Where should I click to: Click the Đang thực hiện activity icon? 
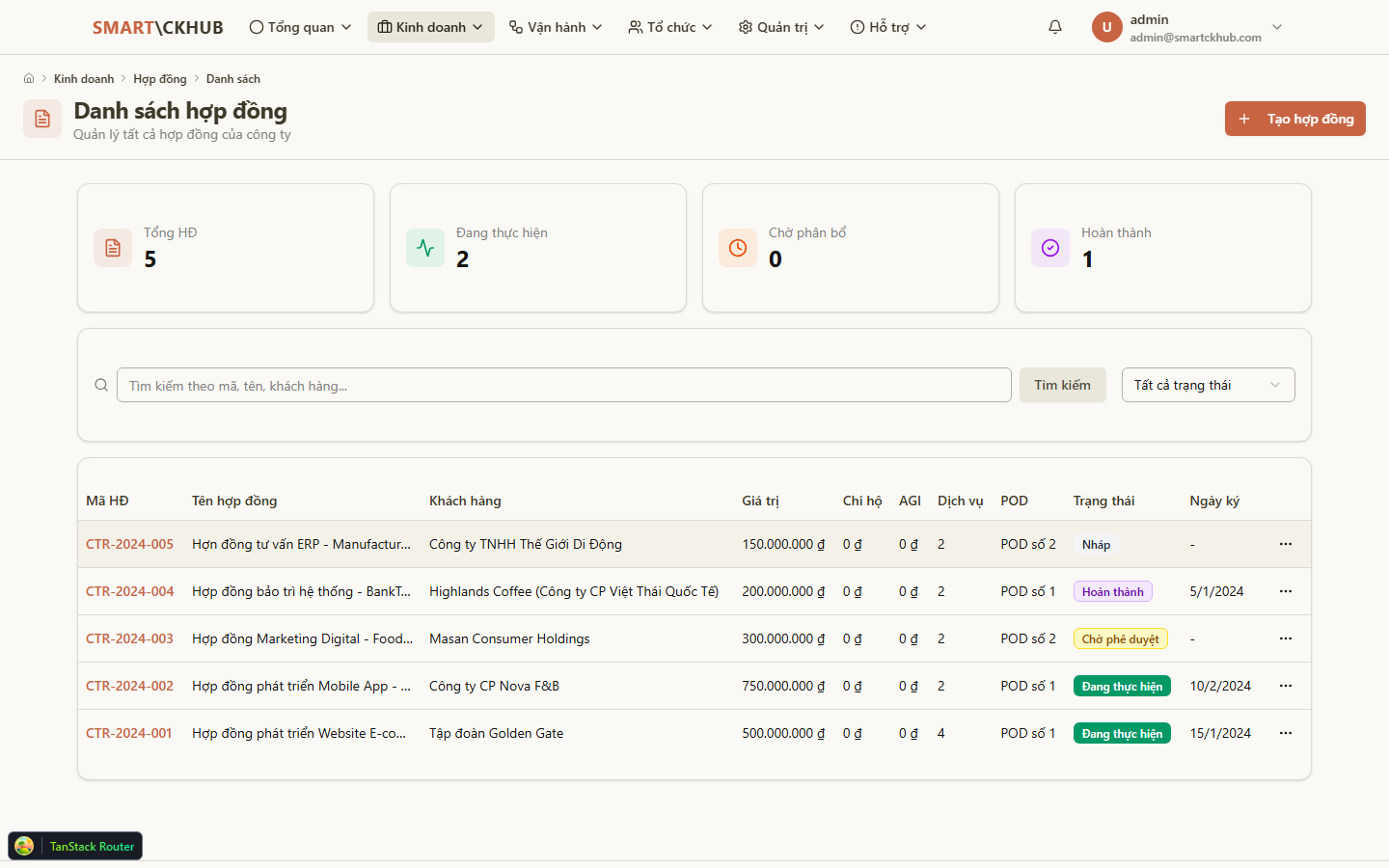[425, 248]
